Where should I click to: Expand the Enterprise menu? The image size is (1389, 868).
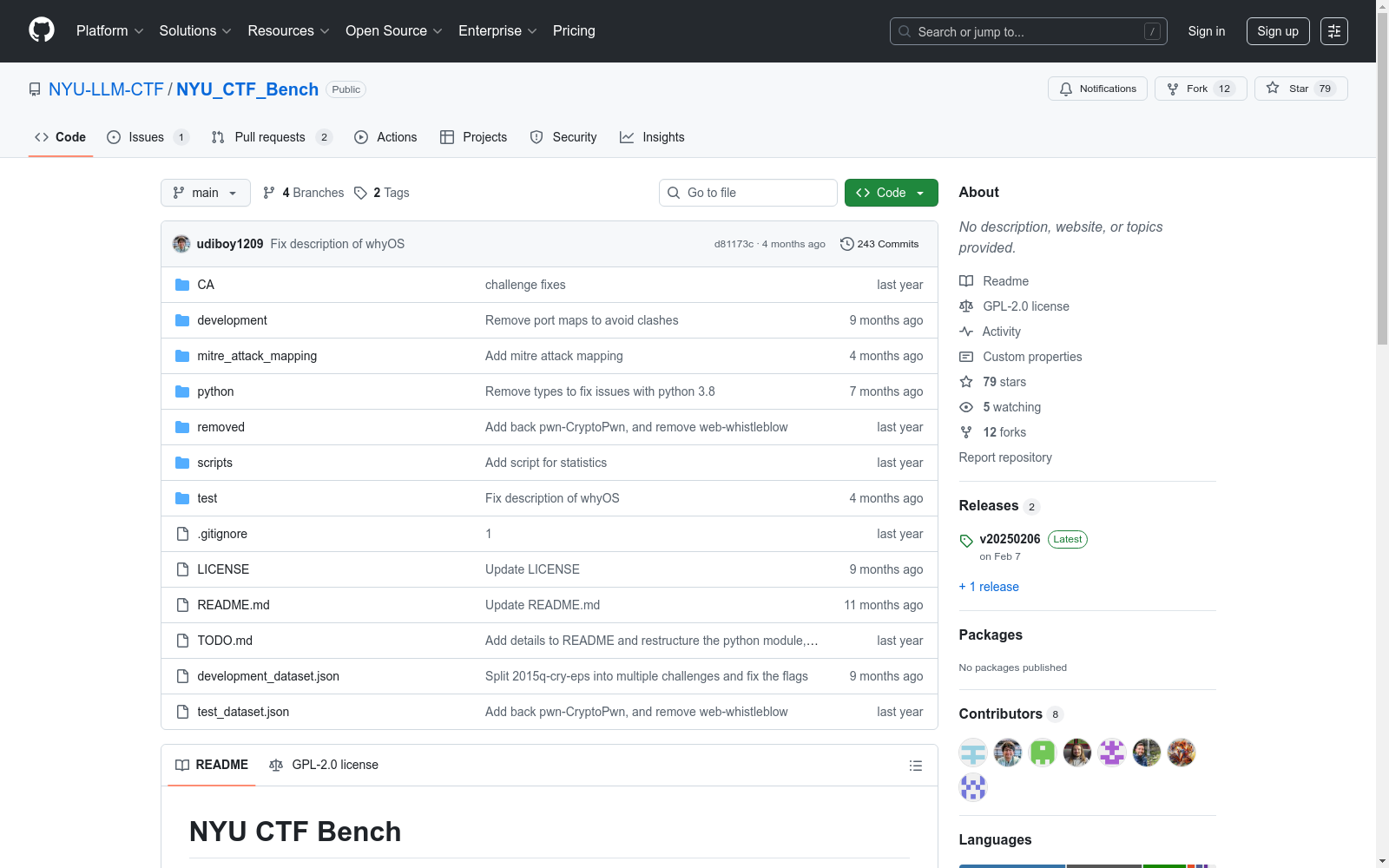click(497, 31)
